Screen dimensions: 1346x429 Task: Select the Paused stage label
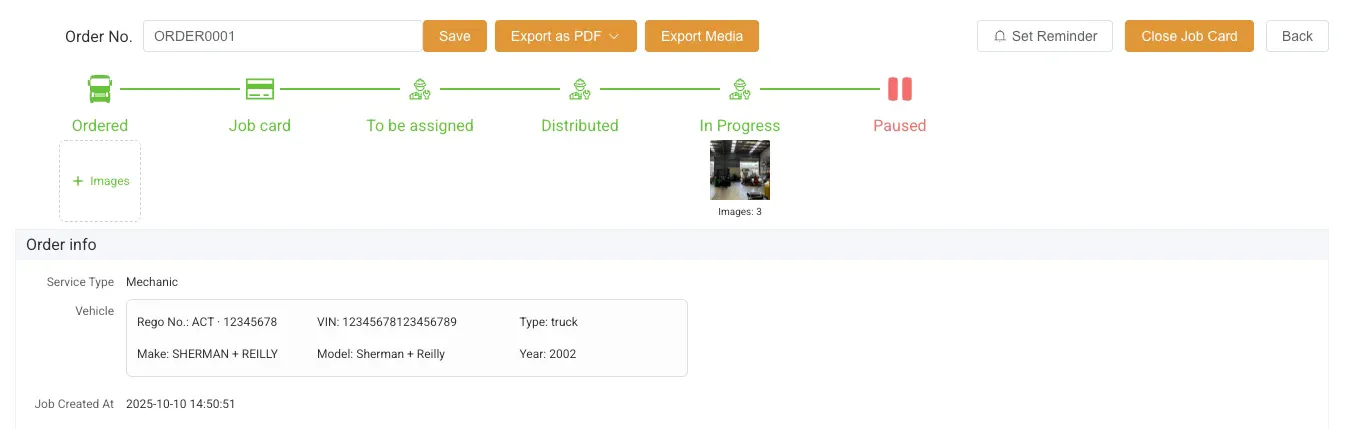900,126
